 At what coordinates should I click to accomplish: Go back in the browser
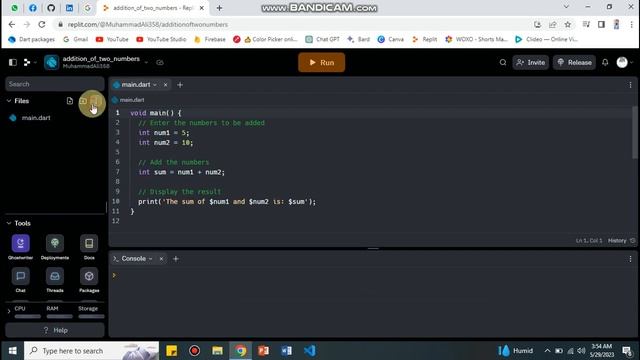pyautogui.click(x=12, y=24)
